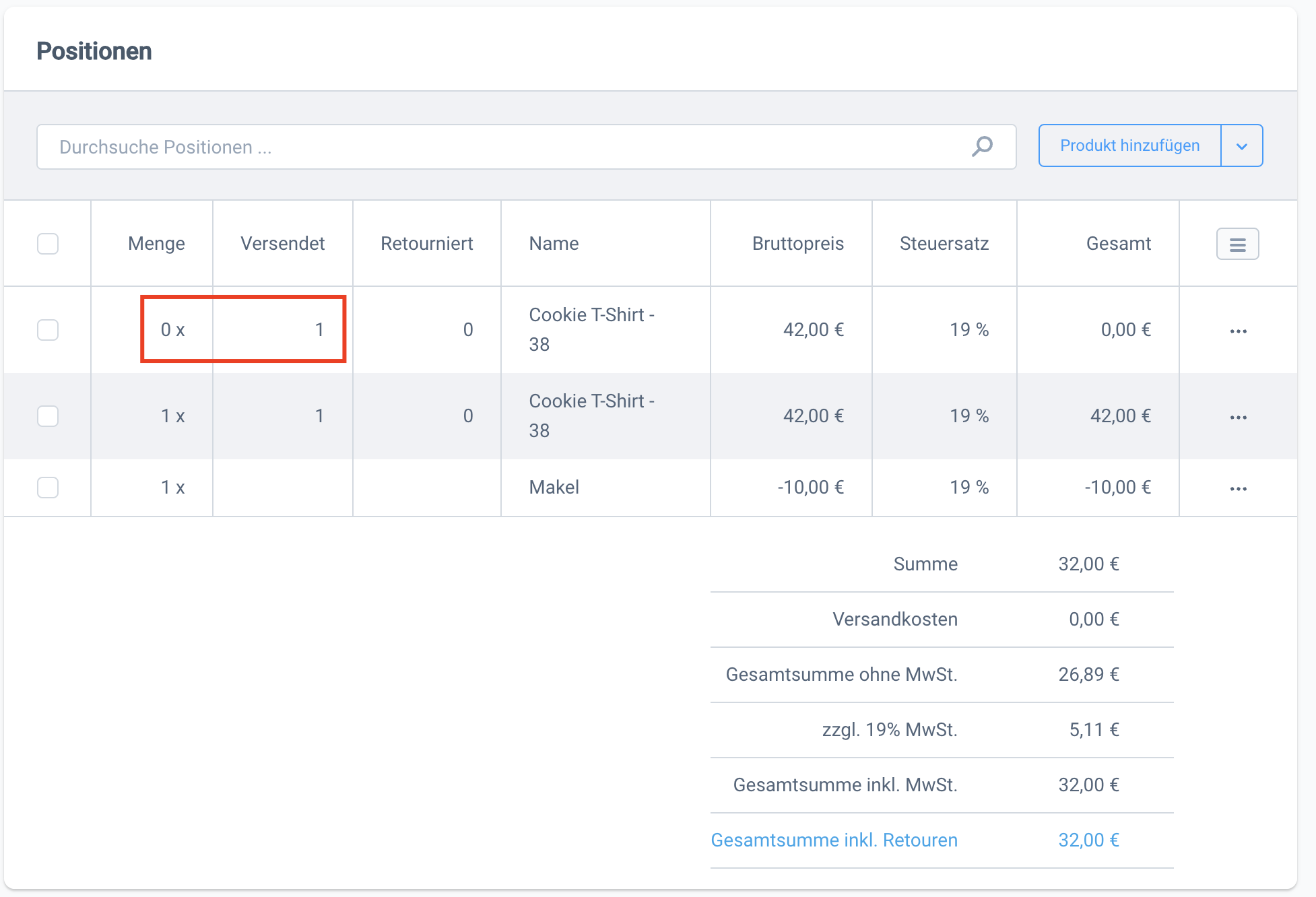
Task: Click the Menge column header
Action: pyautogui.click(x=156, y=244)
